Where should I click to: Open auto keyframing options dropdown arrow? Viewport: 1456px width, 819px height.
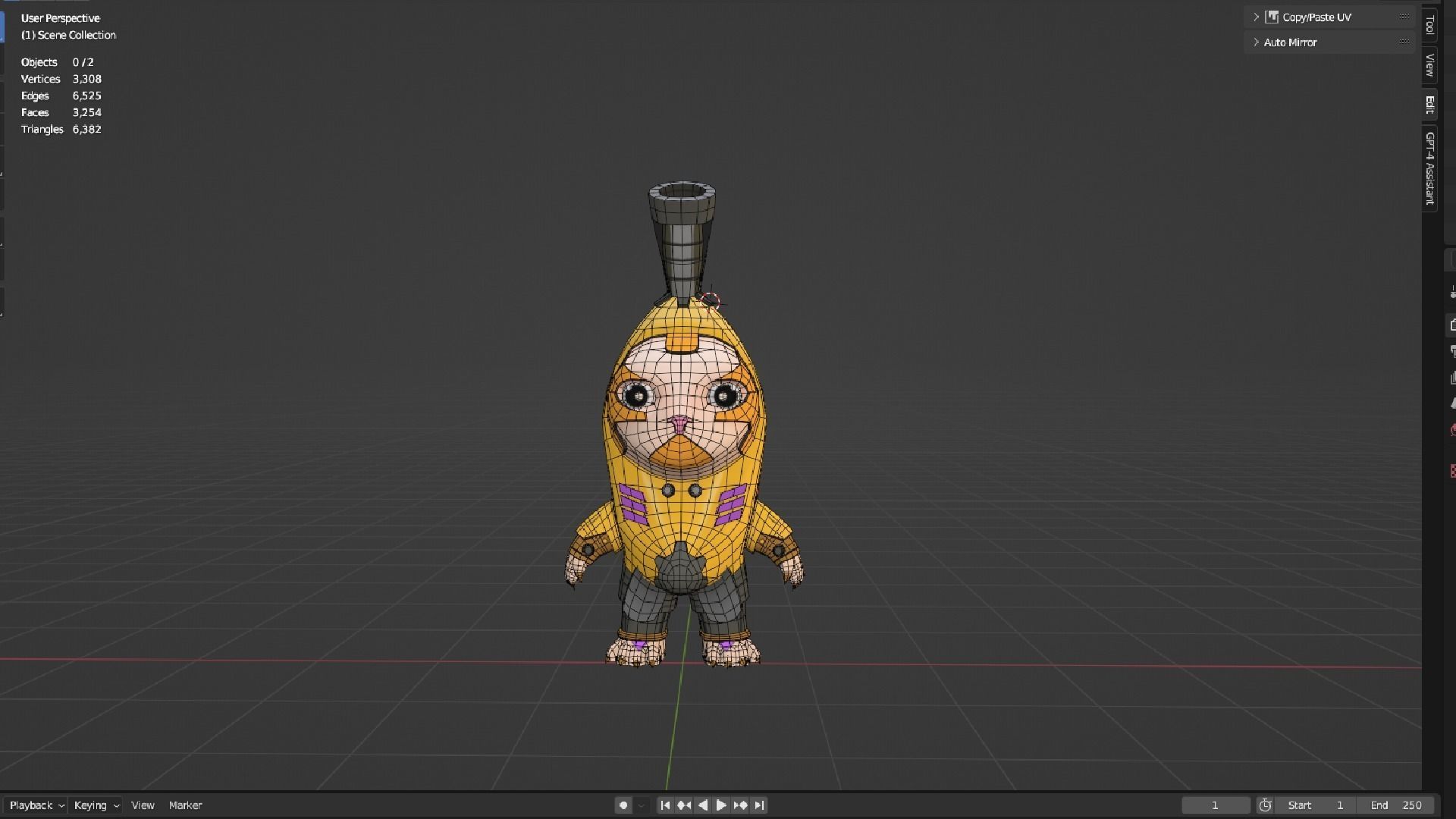tap(642, 805)
